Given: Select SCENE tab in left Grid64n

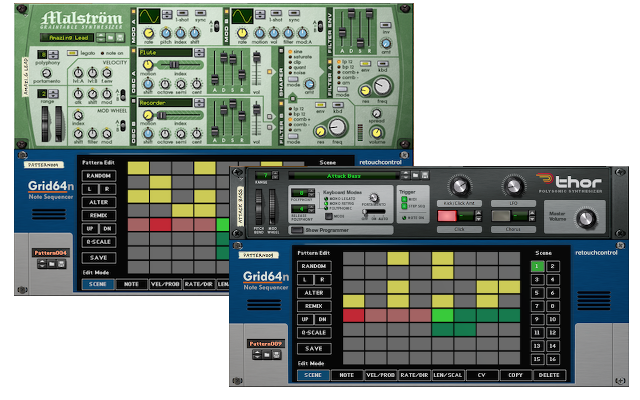Looking at the screenshot, I should pyautogui.click(x=98, y=284).
